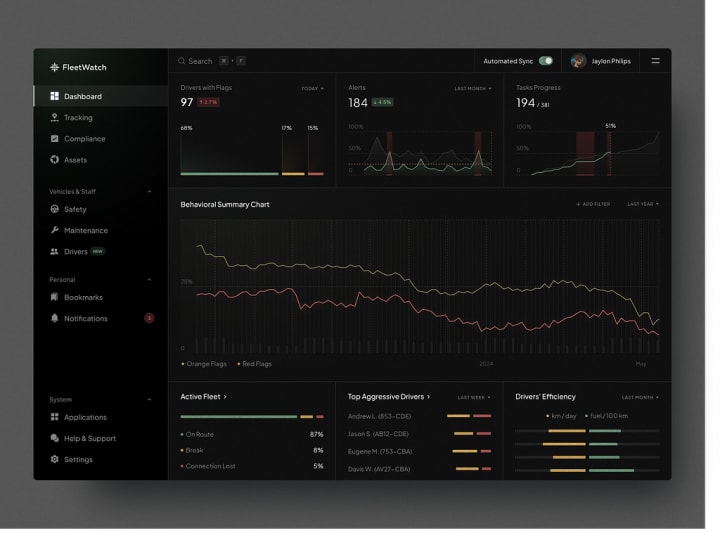Open the hamburger menu icon
The image size is (720, 540).
point(657,61)
